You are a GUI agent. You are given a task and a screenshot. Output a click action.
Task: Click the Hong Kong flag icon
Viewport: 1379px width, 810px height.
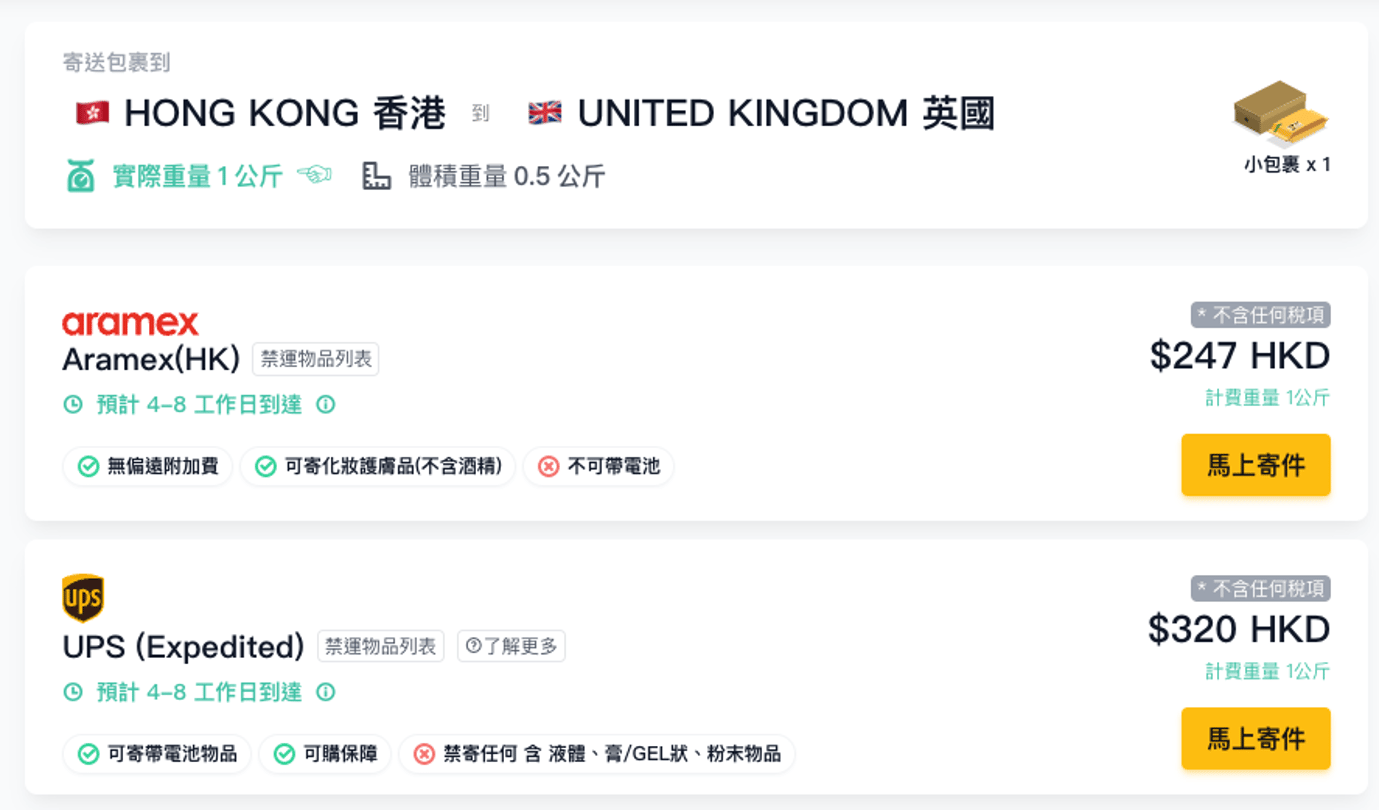tap(93, 113)
